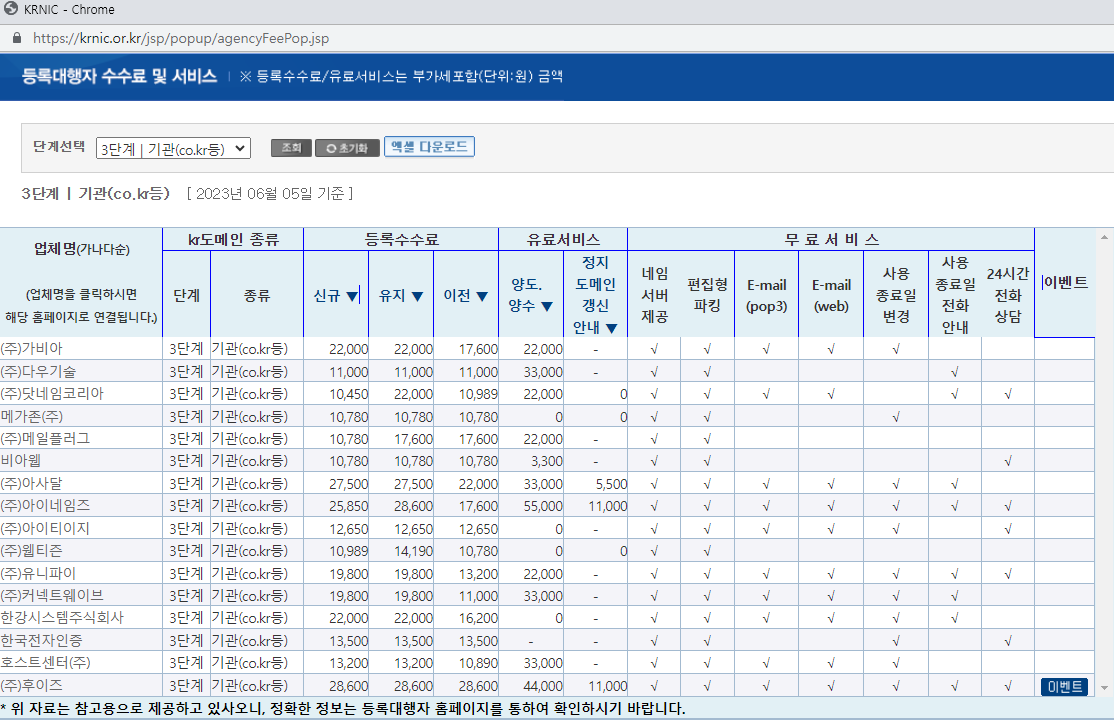Sort by 양도.양수 fee arrow
1114x720 pixels.
point(547,306)
